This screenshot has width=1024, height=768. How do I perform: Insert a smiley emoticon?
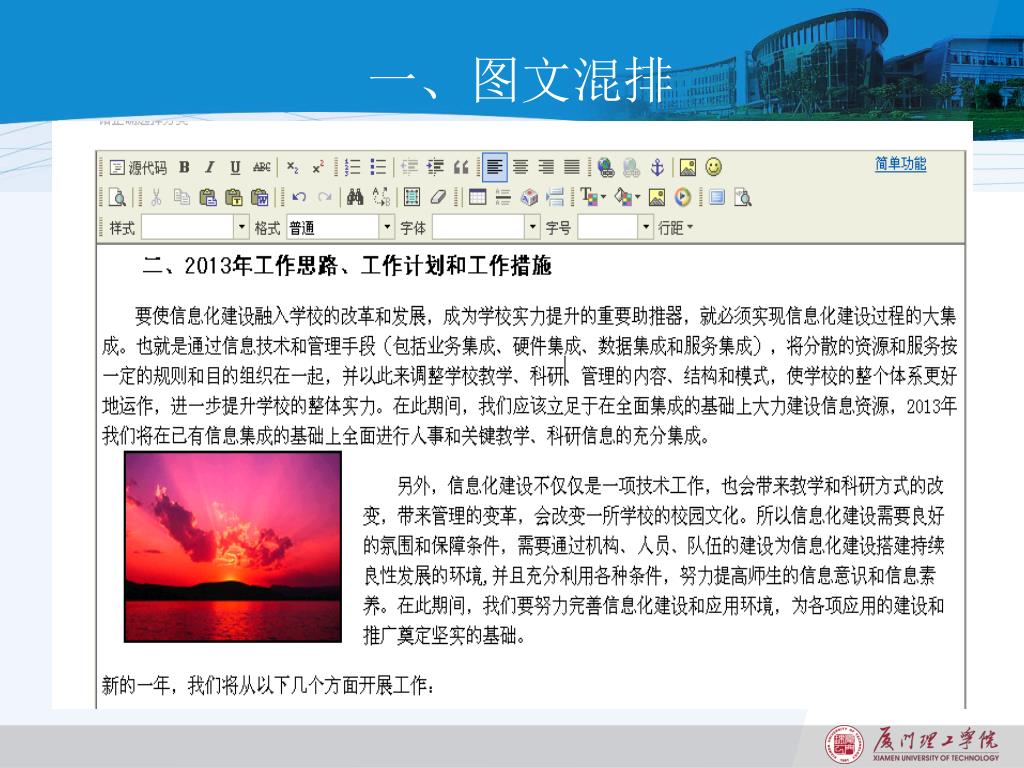714,167
